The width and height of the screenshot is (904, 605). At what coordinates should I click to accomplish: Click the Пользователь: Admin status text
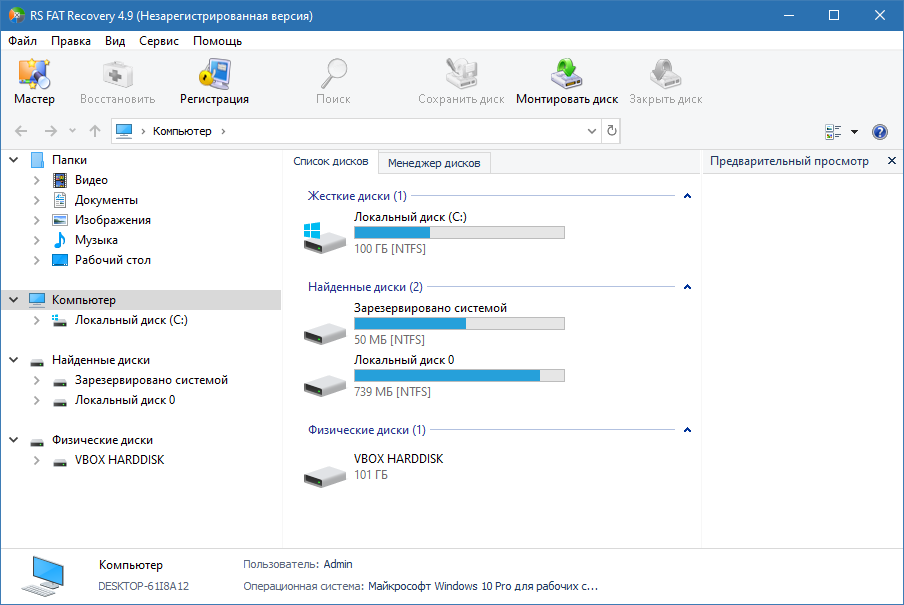tap(297, 565)
